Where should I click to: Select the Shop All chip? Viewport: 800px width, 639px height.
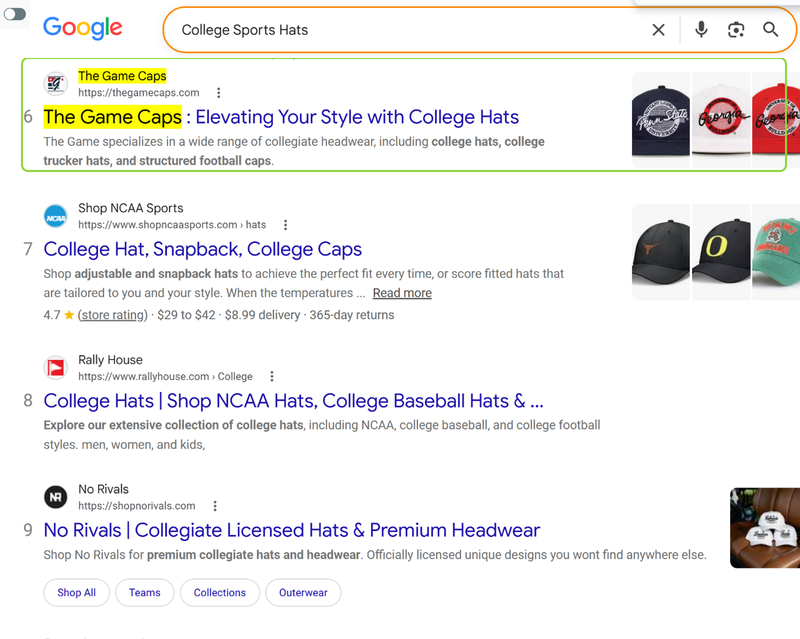click(77, 593)
